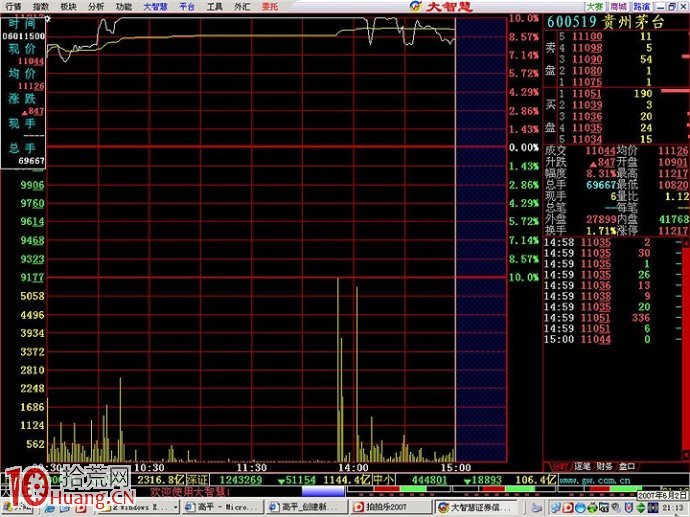Switch to the 盘口 tab

(628, 466)
